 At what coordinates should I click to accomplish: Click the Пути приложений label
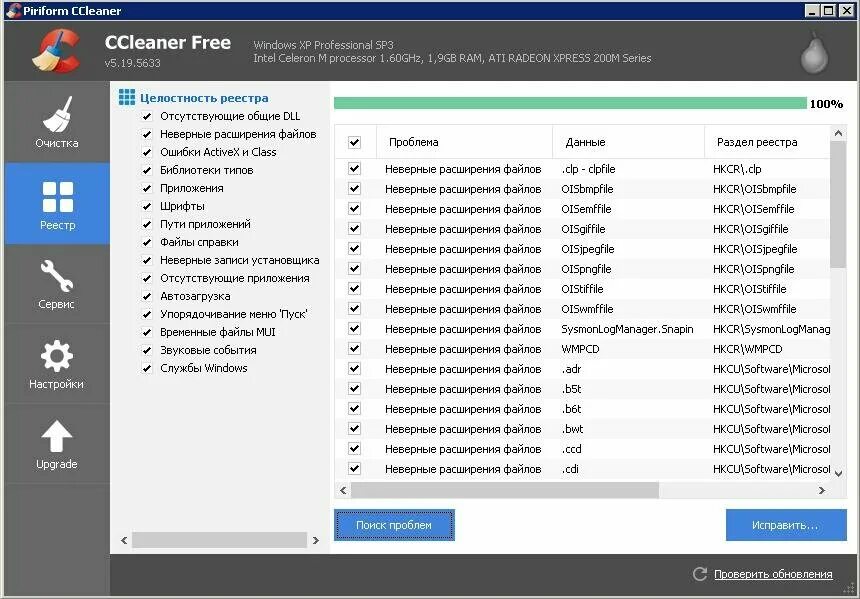pos(205,224)
